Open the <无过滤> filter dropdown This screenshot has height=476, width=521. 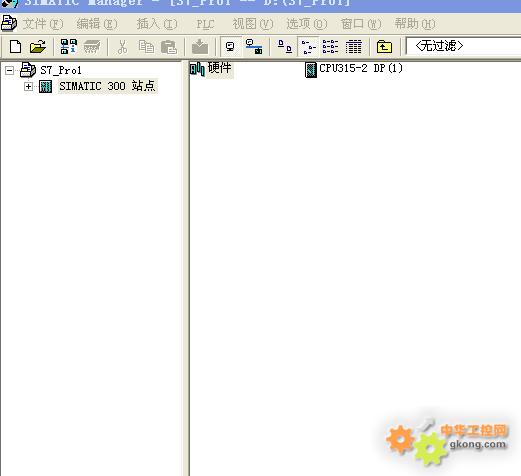463,46
